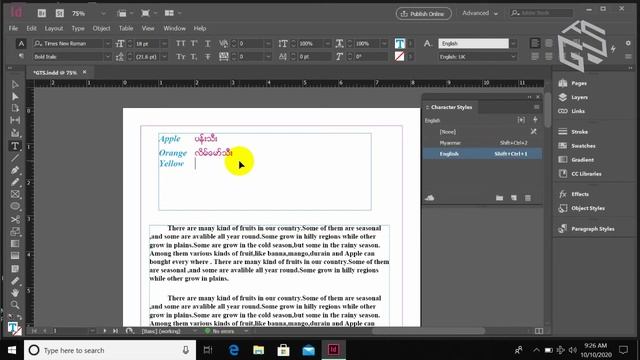
Task: Toggle split layout view button
Action: 539,331
